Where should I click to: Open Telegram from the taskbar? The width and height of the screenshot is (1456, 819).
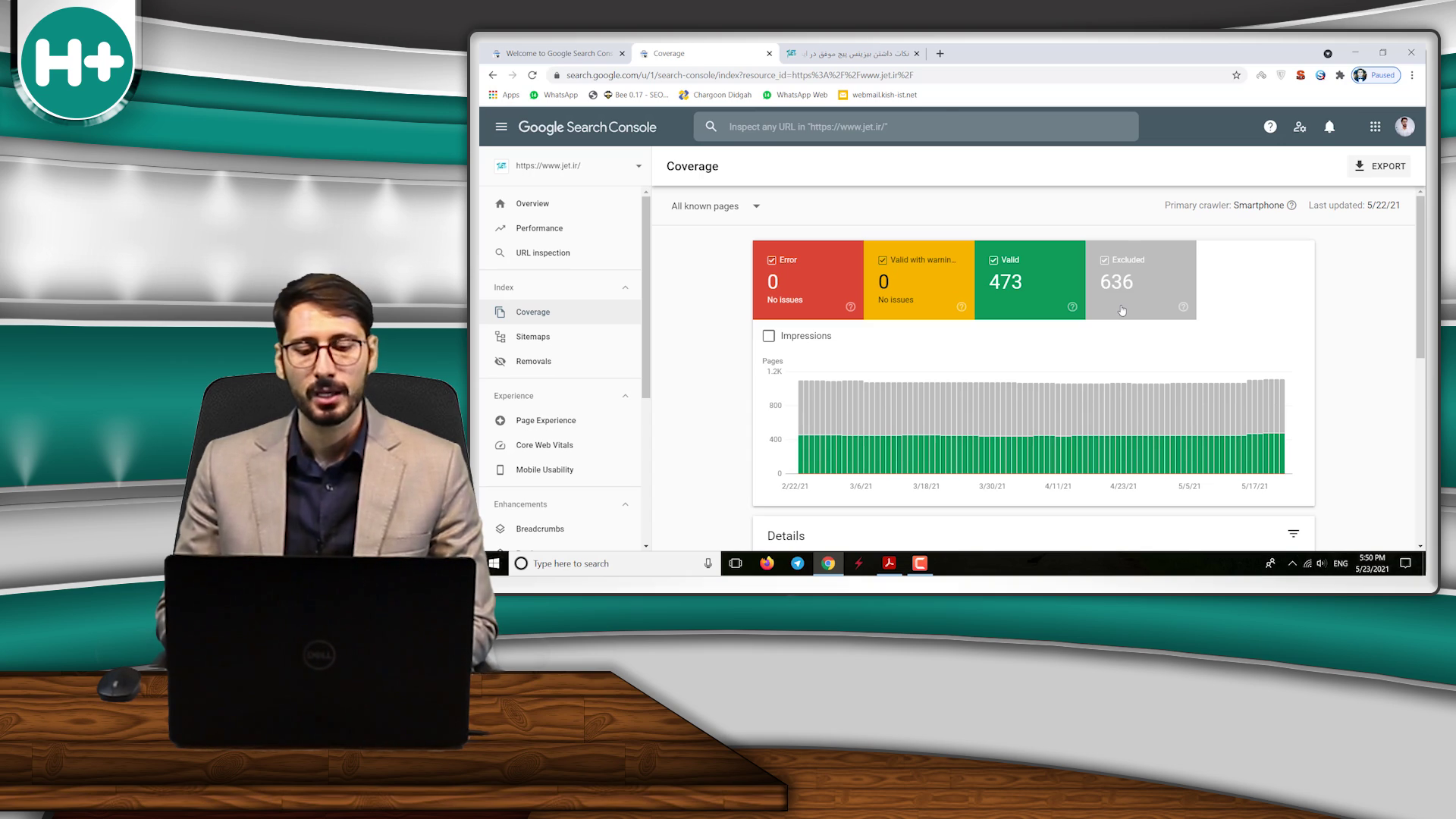tap(797, 563)
